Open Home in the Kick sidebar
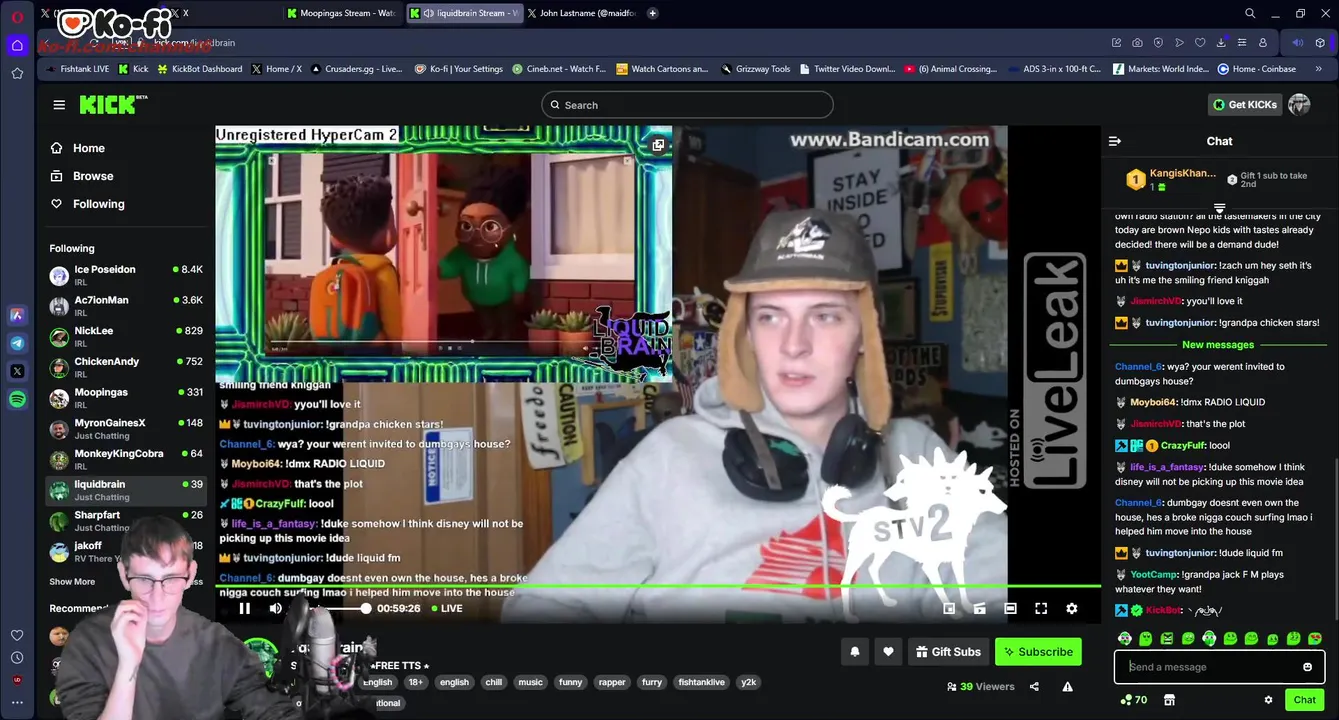Viewport: 1339px width, 720px height. point(88,148)
